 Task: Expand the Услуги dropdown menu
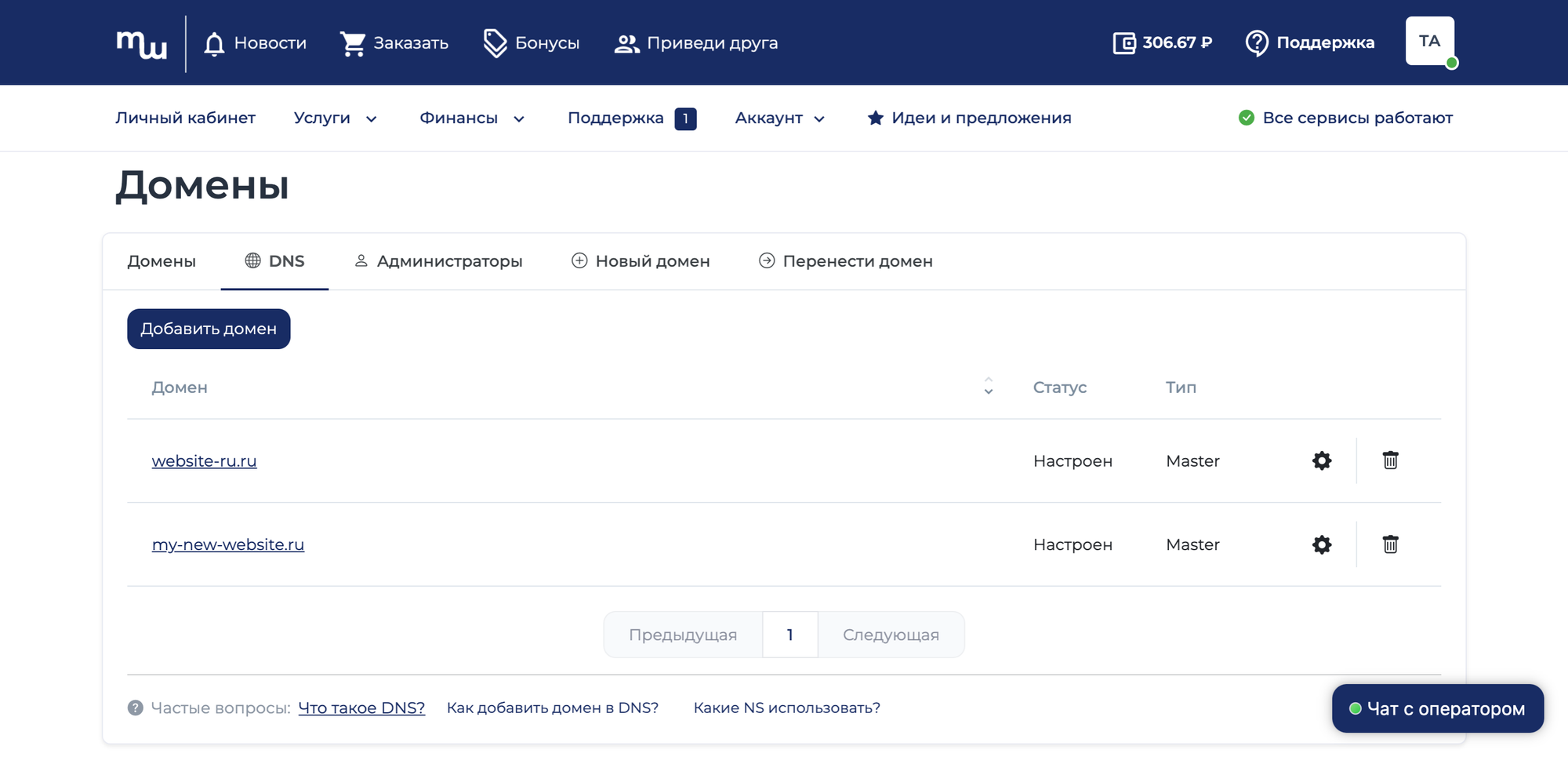pos(336,118)
